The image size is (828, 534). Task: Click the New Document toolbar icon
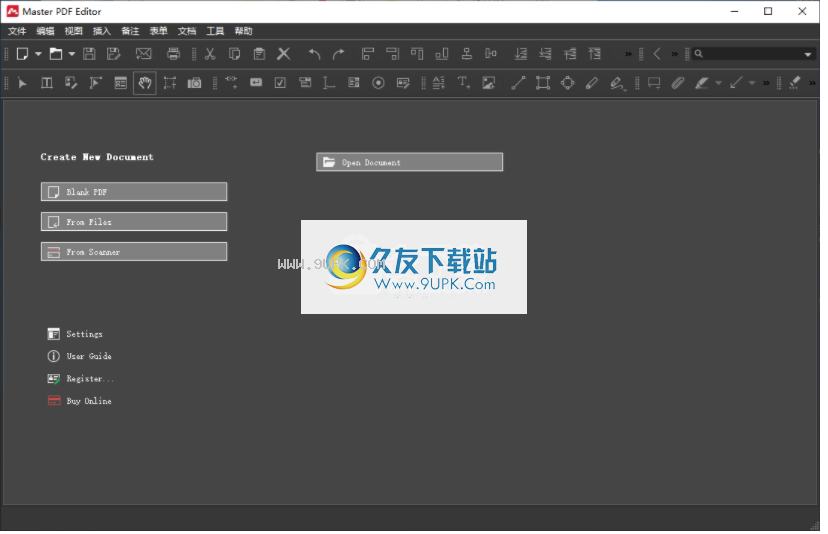point(22,54)
